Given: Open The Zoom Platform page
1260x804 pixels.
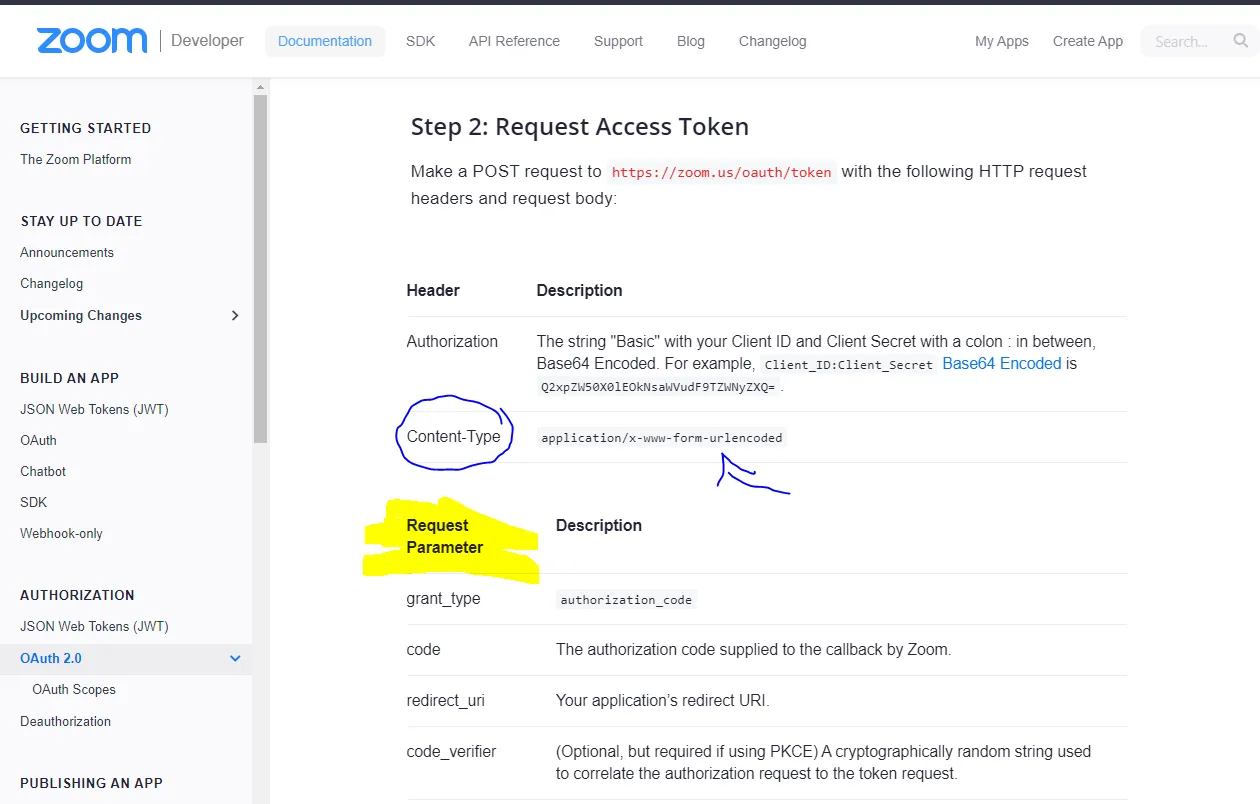Looking at the screenshot, I should (76, 159).
